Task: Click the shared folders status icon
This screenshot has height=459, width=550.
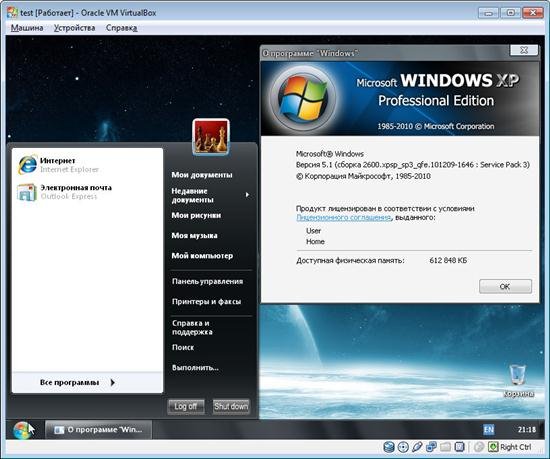Action: click(445, 447)
